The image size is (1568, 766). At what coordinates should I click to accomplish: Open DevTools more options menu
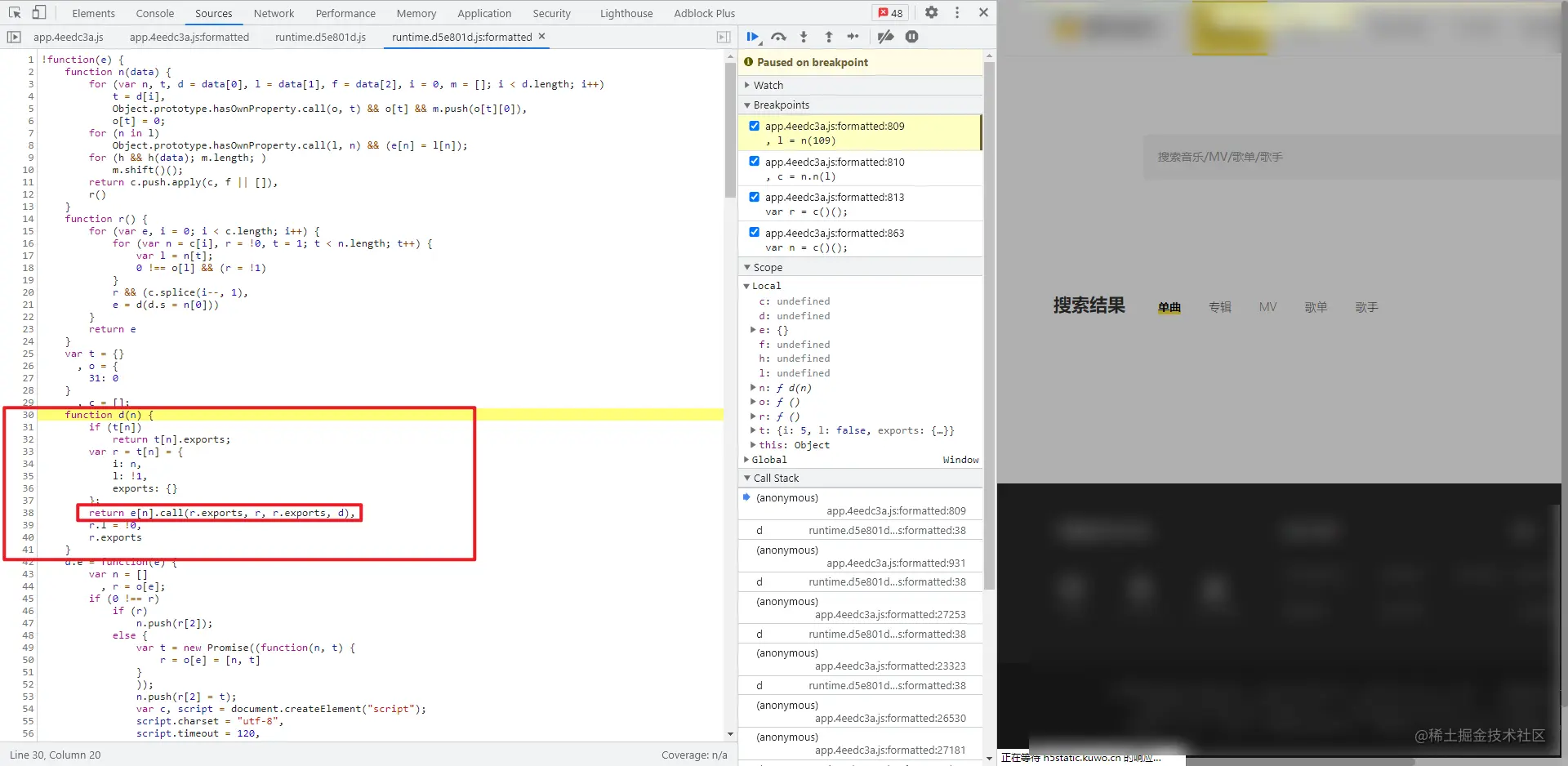pos(957,13)
